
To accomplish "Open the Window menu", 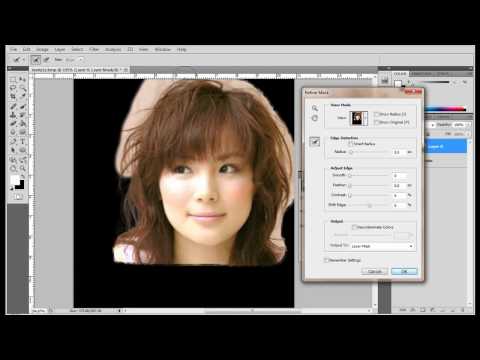I will 163,49.
